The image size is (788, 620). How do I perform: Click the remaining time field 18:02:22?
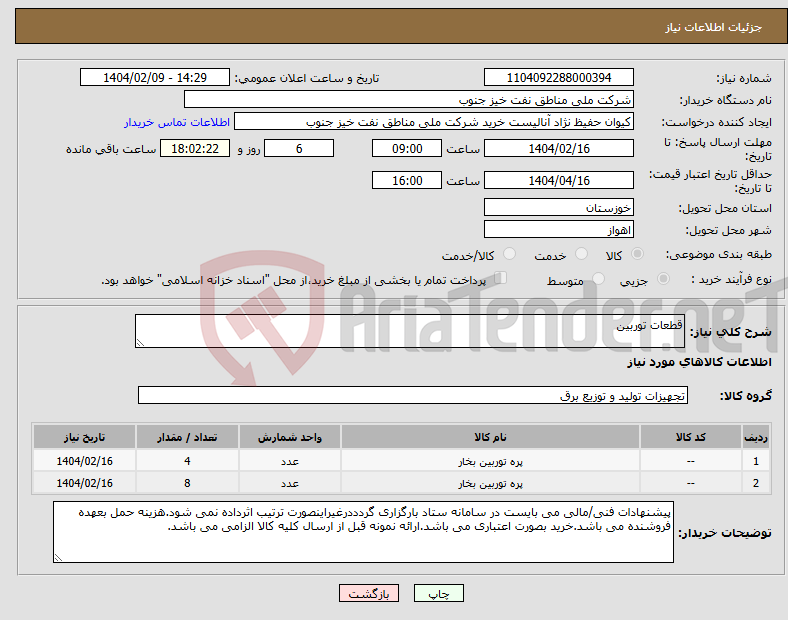195,148
